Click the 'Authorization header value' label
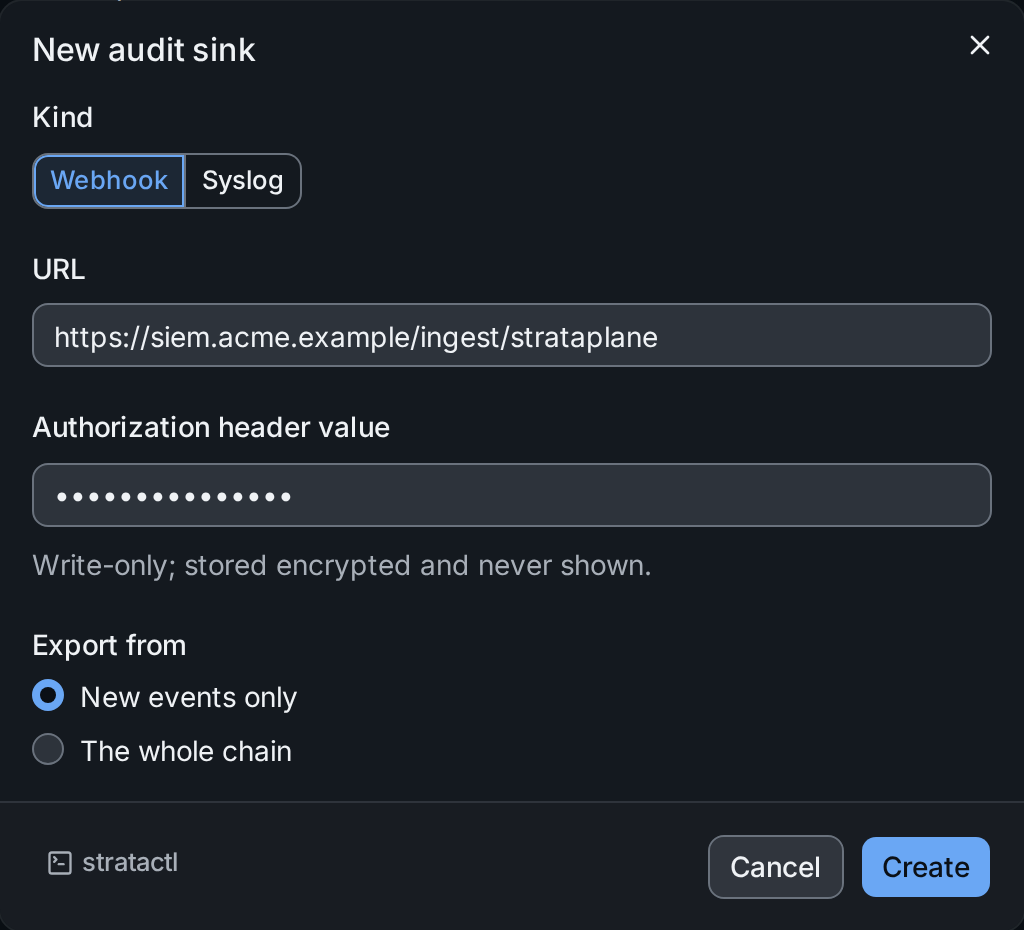 [x=212, y=427]
